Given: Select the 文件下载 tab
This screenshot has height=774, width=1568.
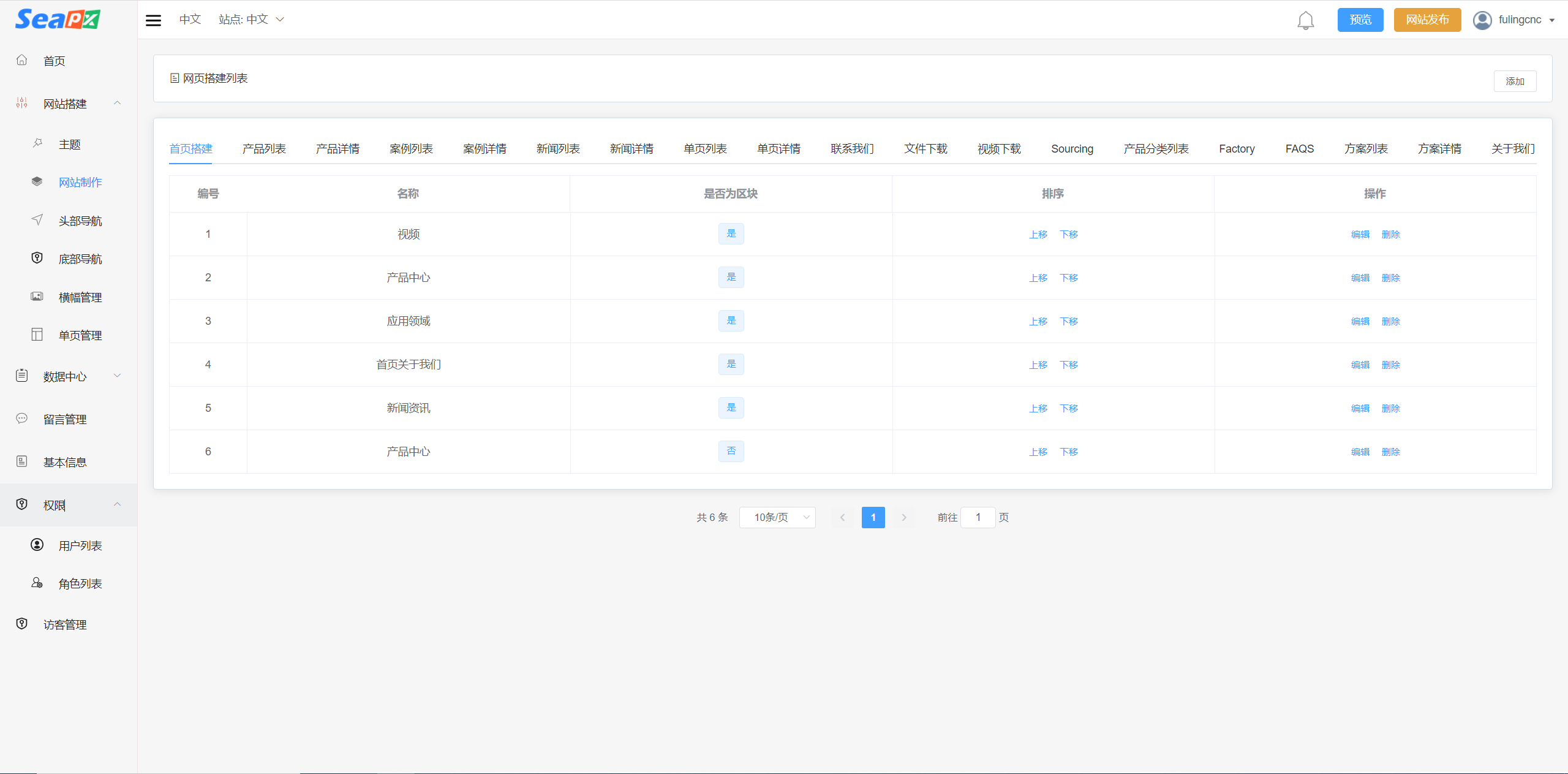Looking at the screenshot, I should click(925, 149).
